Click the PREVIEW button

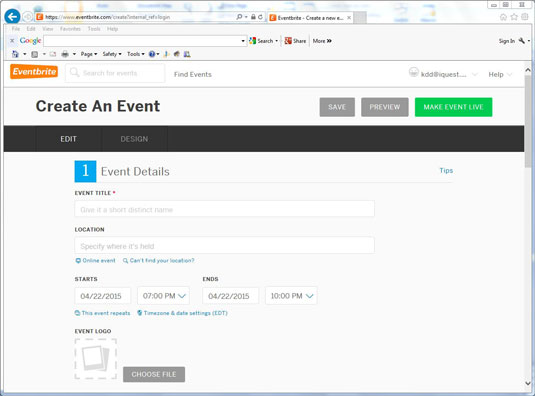click(x=385, y=107)
